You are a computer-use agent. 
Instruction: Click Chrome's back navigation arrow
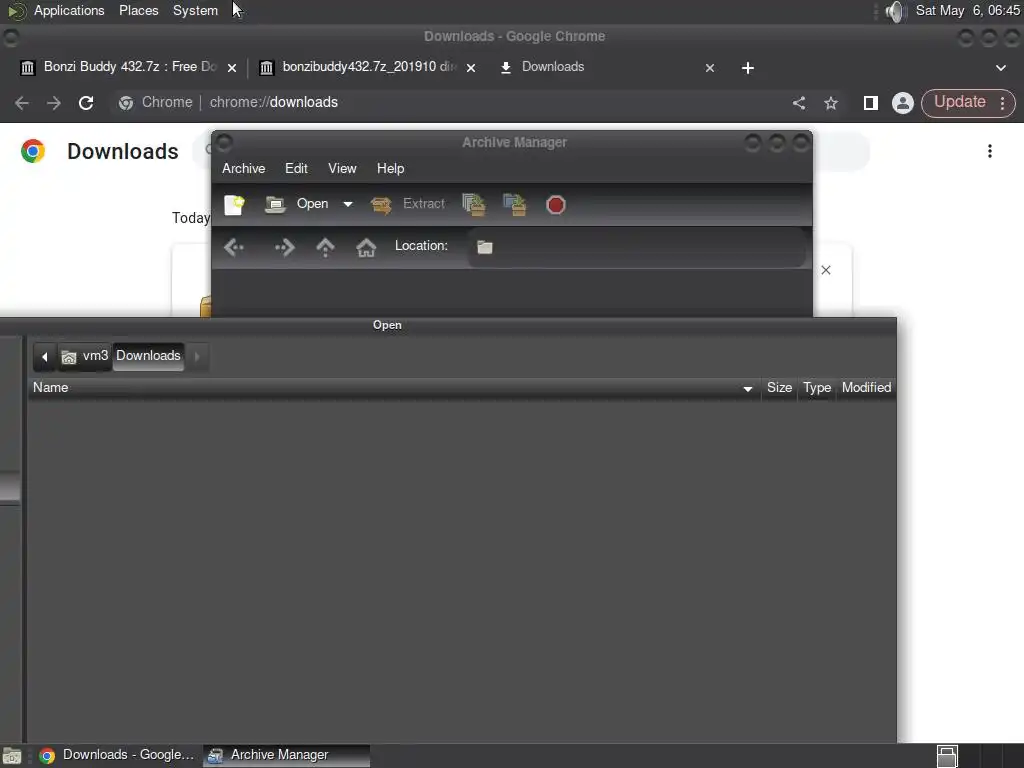[x=22, y=103]
